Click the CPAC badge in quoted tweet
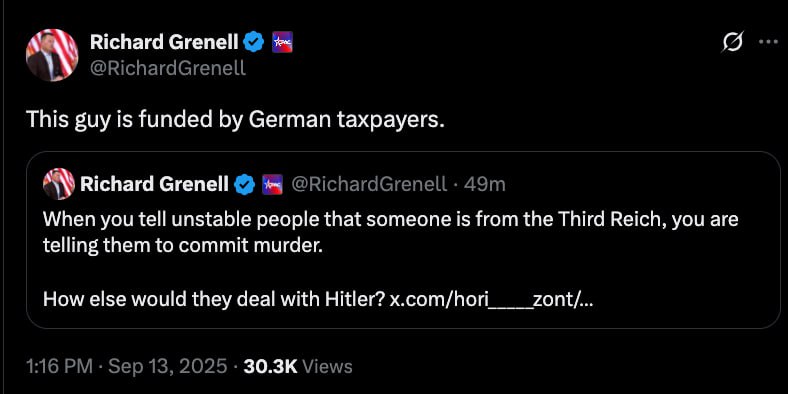The image size is (788, 394). tap(272, 185)
